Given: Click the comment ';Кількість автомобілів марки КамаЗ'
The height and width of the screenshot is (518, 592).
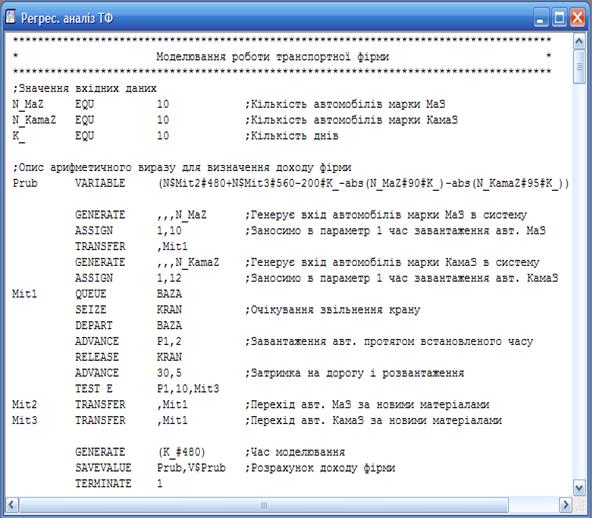Looking at the screenshot, I should [352, 120].
